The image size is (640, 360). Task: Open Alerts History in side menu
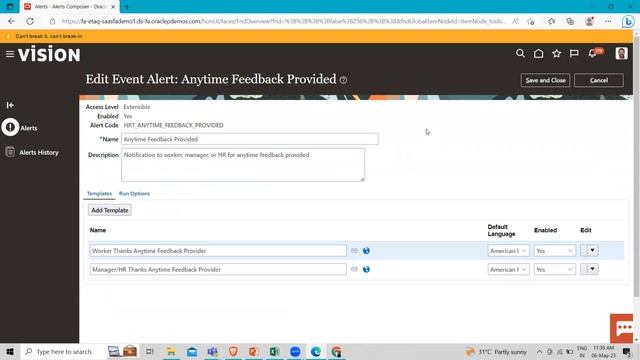coord(39,152)
